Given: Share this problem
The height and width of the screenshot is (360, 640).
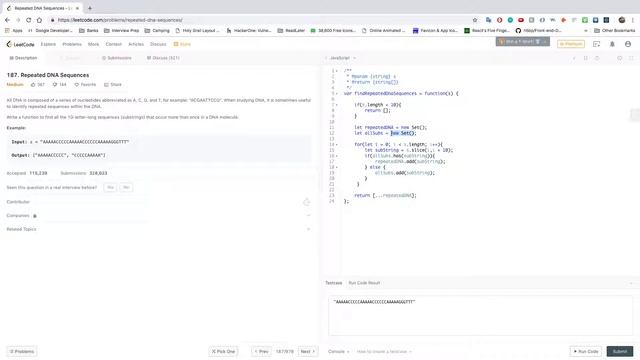Looking at the screenshot, I should coord(113,84).
